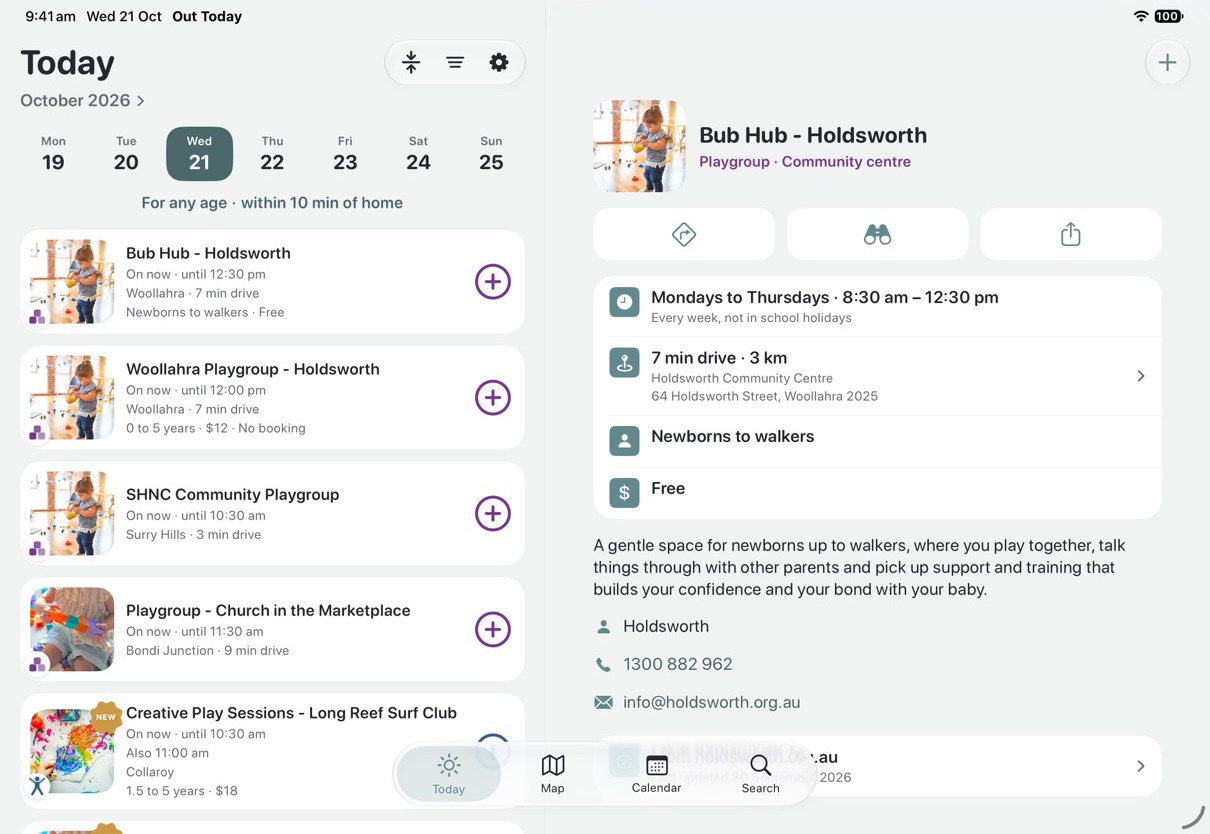Tap Bub Hub - Holdsworth detail heading

tap(813, 135)
